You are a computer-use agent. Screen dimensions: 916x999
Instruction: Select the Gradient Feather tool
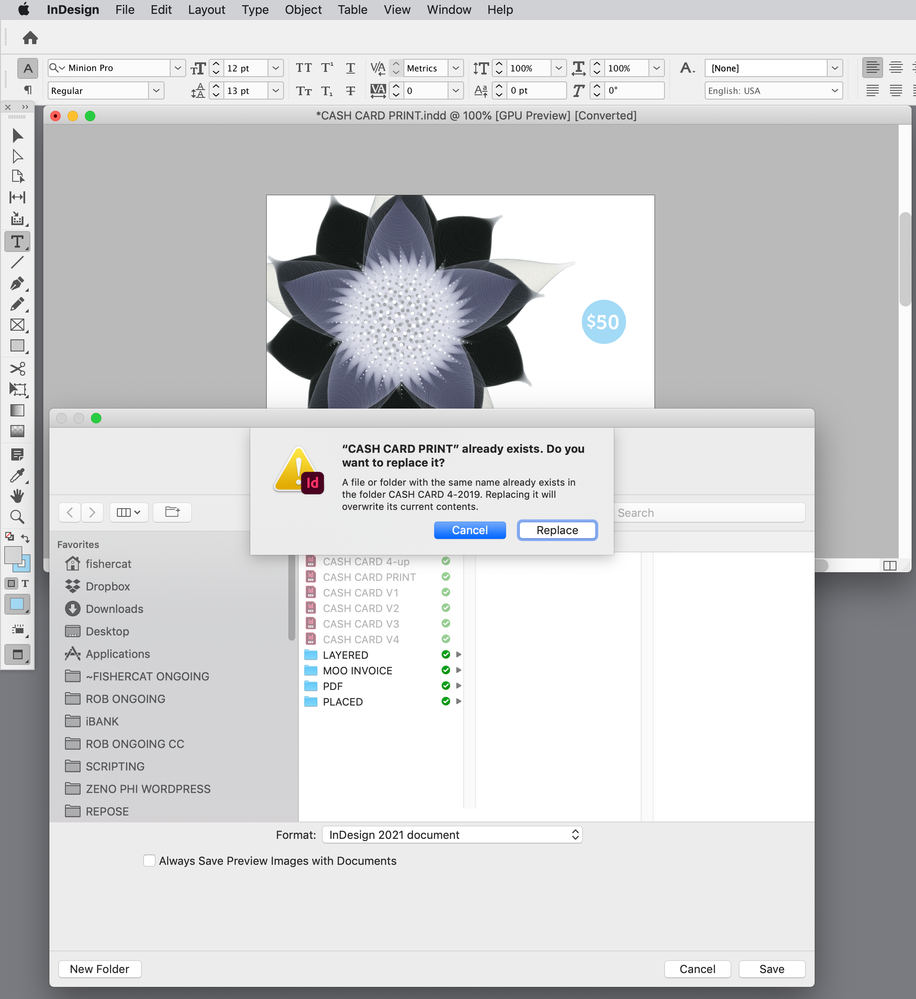click(17, 431)
